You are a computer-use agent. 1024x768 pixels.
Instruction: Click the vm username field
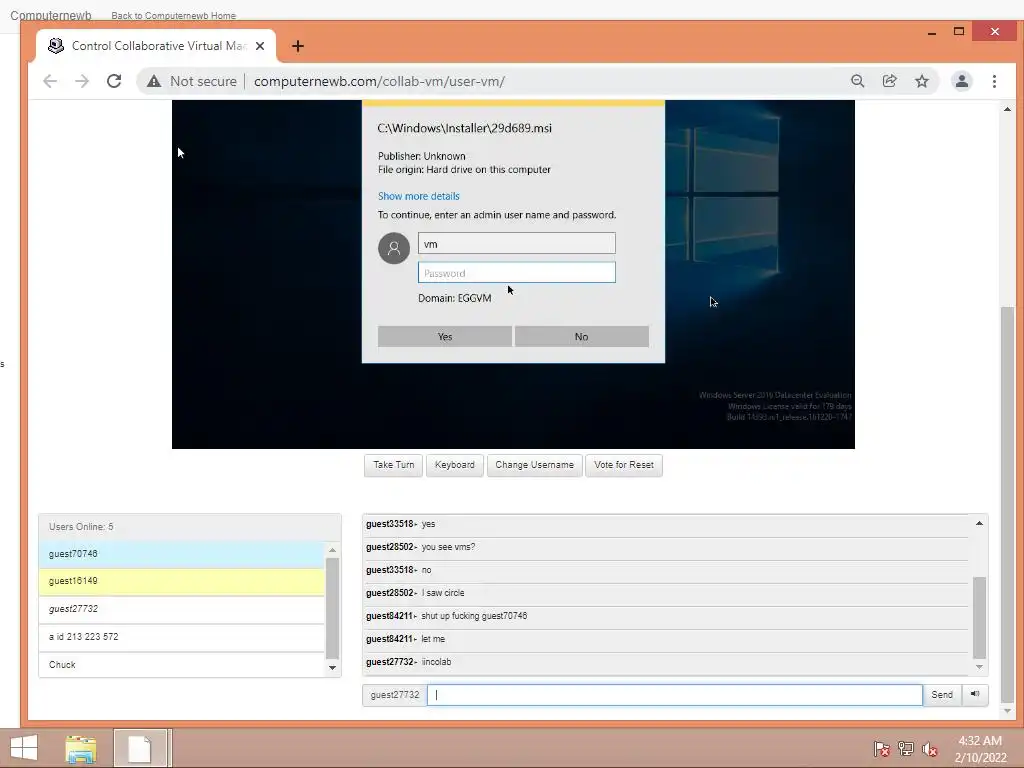517,244
